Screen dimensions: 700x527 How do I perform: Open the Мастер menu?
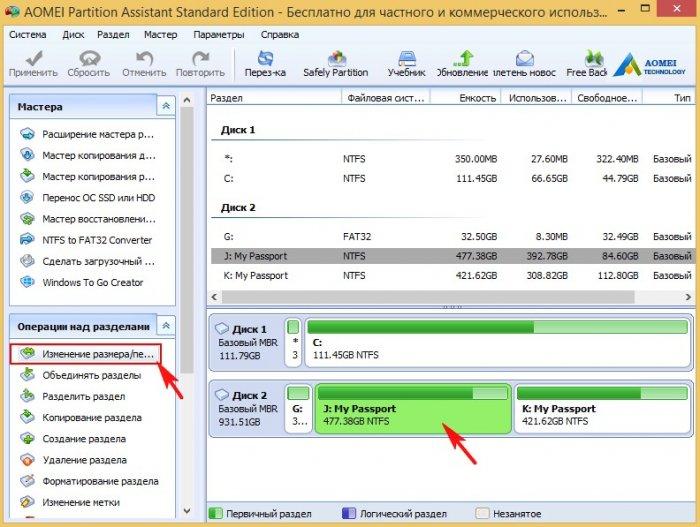pyautogui.click(x=160, y=34)
